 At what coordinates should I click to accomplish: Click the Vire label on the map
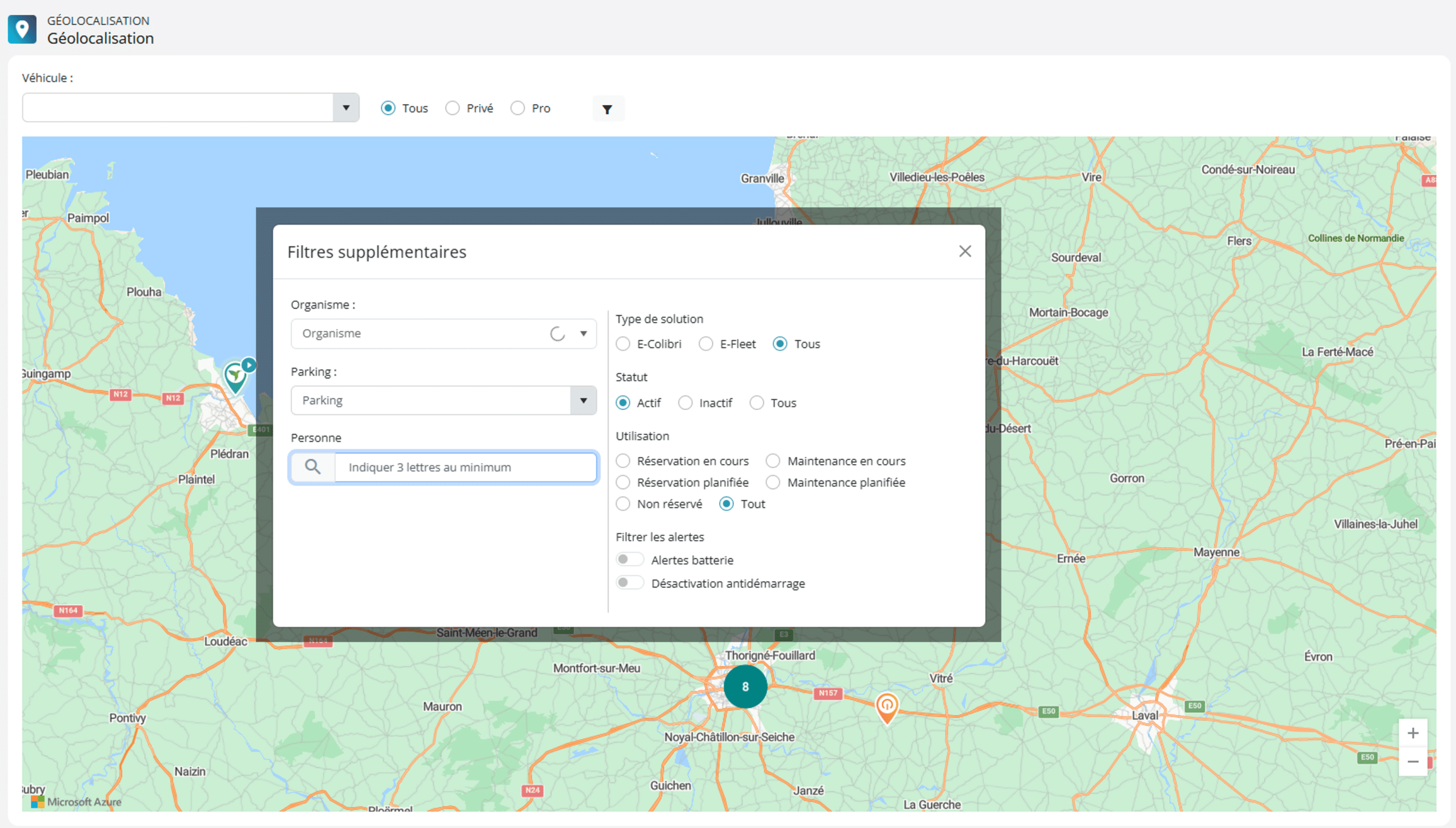tap(1091, 178)
